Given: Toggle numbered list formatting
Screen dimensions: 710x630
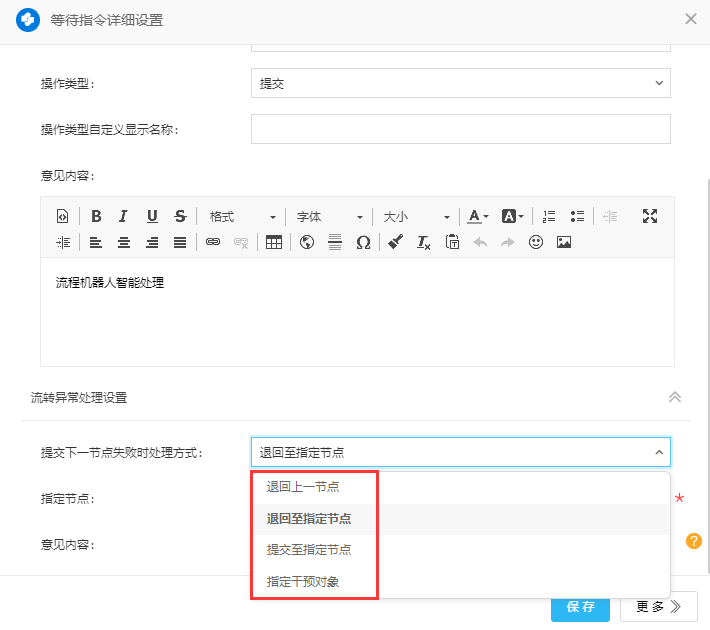Looking at the screenshot, I should [549, 216].
